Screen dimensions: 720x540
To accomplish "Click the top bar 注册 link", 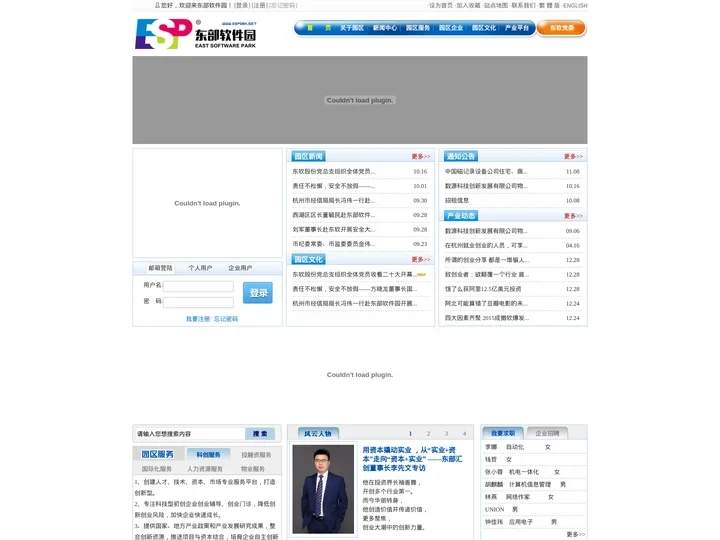I will [259, 6].
